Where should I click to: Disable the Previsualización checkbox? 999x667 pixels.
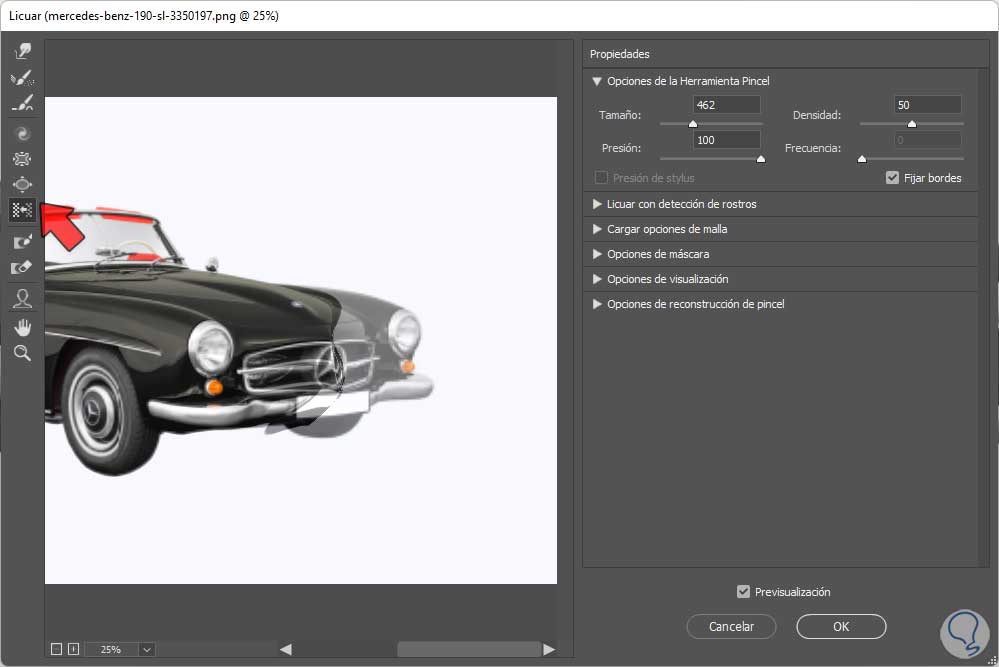click(x=743, y=592)
